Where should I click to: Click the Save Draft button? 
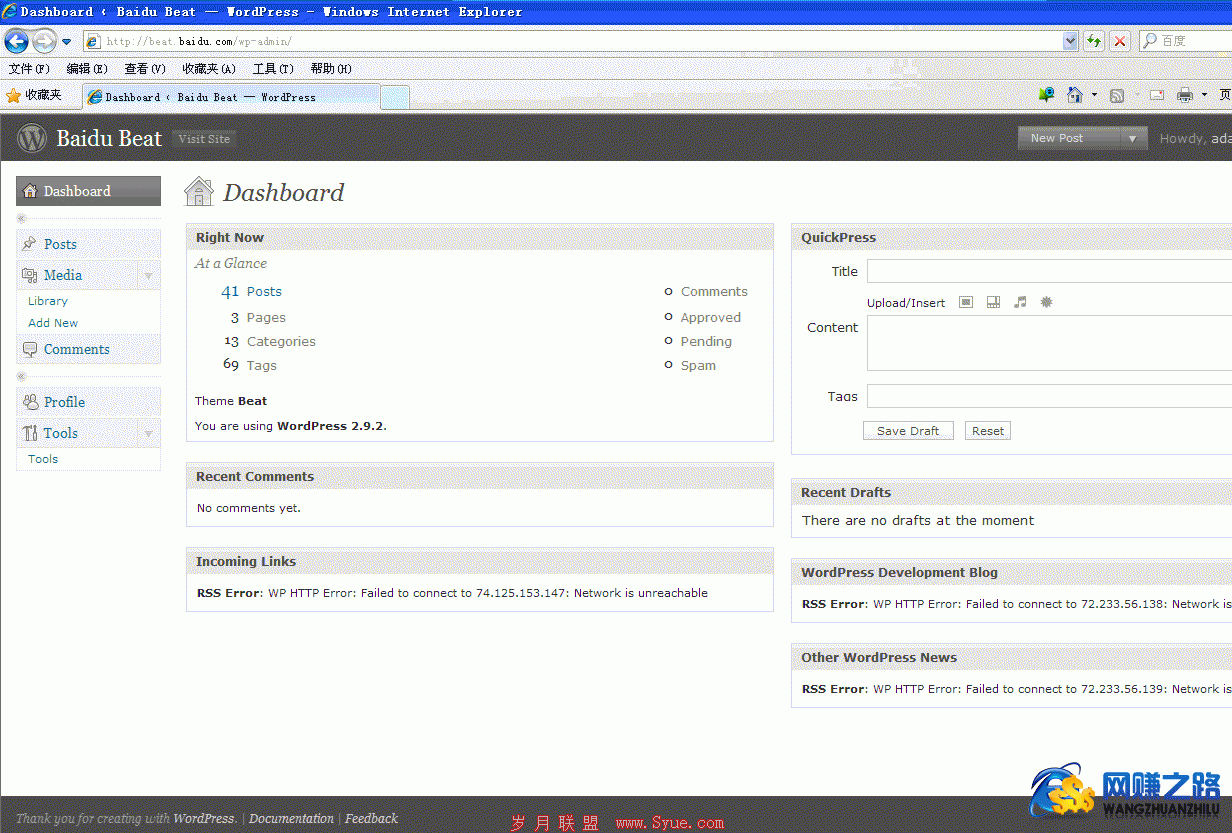908,431
